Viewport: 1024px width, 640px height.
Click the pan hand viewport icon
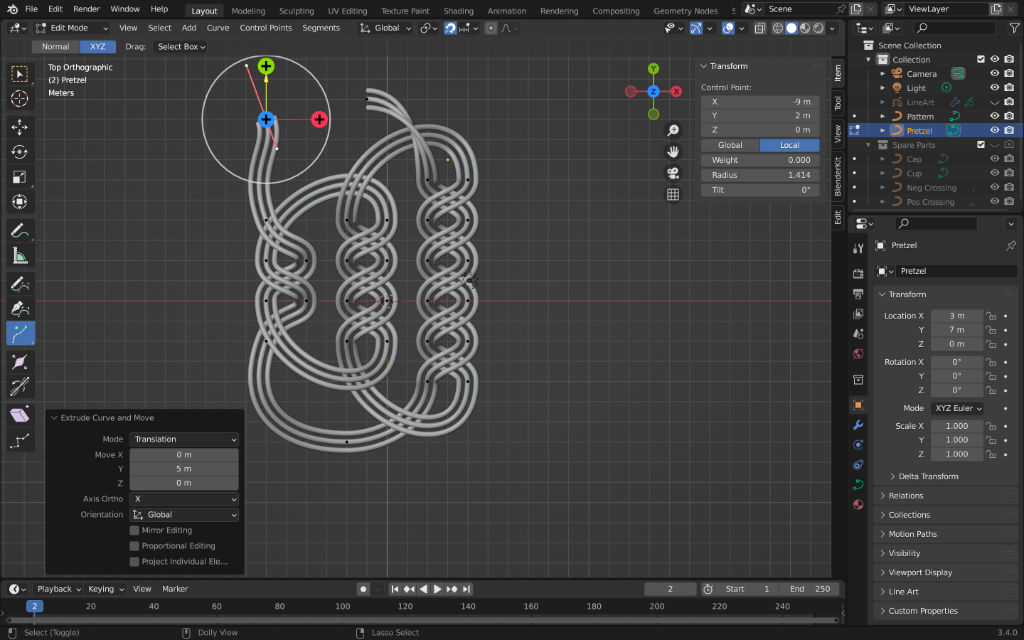tap(673, 152)
